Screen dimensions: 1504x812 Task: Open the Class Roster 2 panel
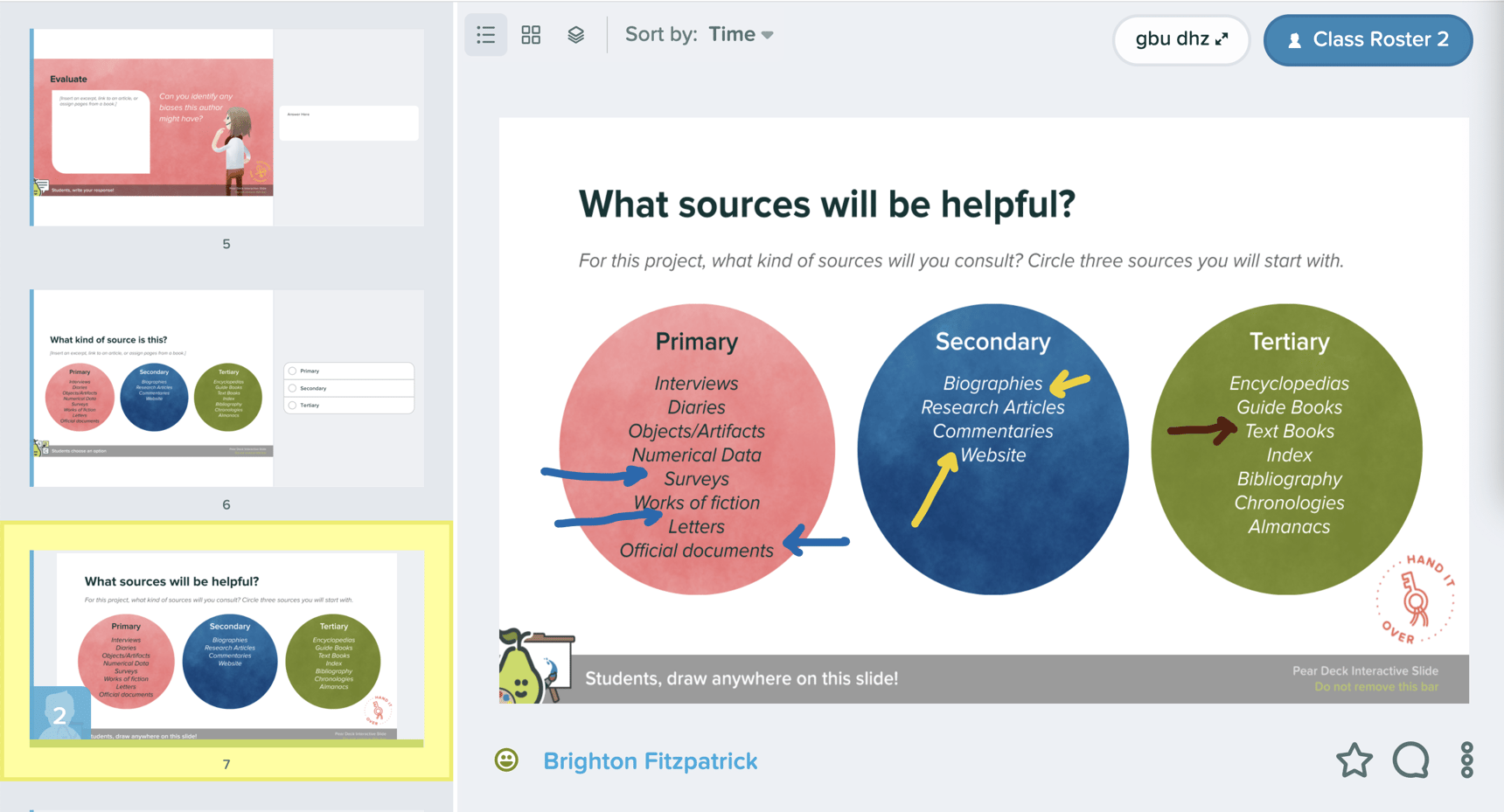click(1368, 40)
